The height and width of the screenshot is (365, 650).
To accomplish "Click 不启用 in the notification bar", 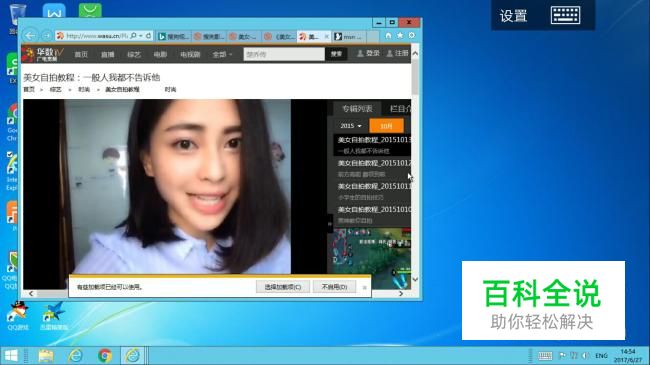I will click(x=334, y=287).
